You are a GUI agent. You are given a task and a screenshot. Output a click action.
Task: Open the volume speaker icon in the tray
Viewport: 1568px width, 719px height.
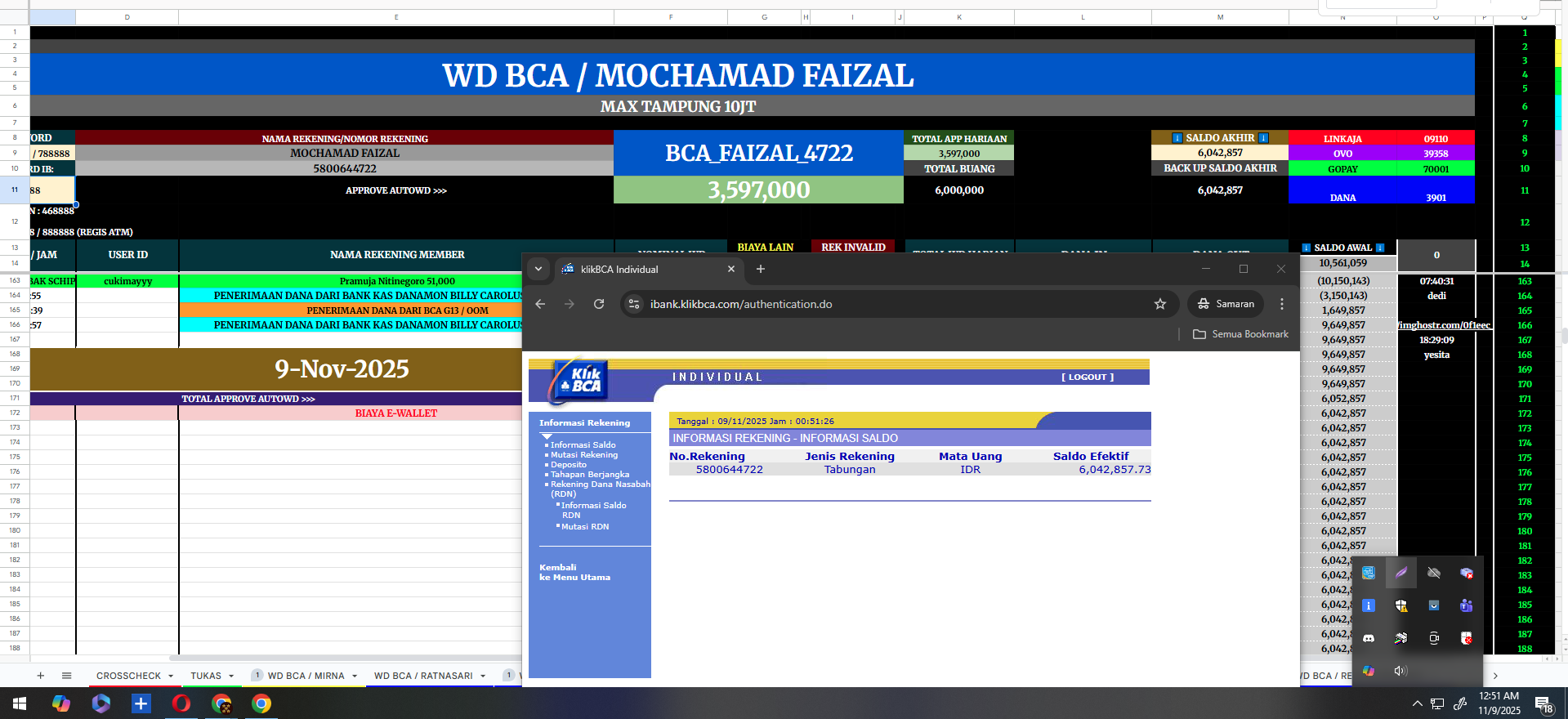point(1401,671)
